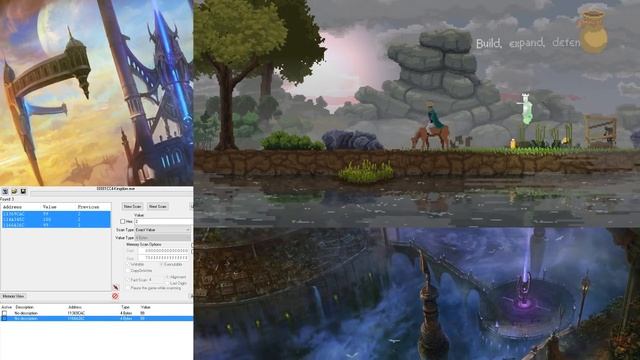Screen dimensions: 640x360
Task: Click the Found: 3 results count label
Action: point(7,199)
